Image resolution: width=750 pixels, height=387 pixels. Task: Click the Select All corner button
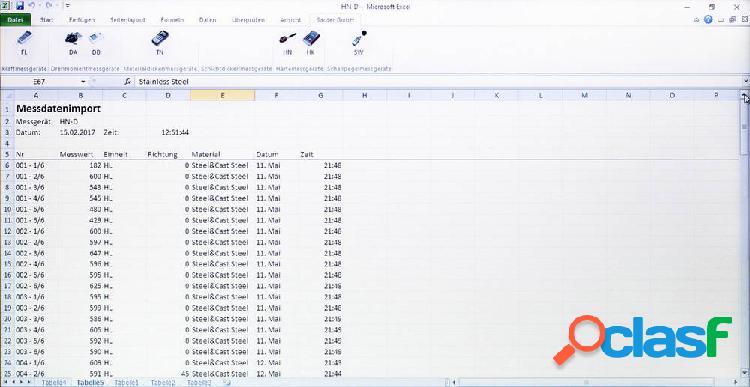7,96
